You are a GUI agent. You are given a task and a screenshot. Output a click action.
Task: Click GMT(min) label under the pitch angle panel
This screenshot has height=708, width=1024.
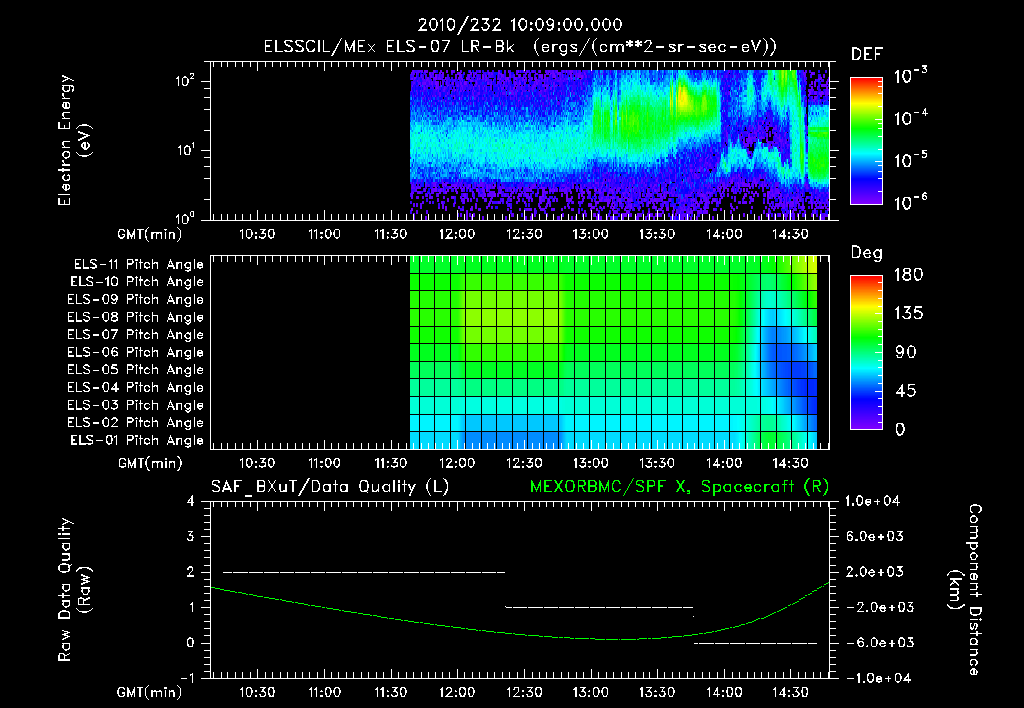coord(150,463)
